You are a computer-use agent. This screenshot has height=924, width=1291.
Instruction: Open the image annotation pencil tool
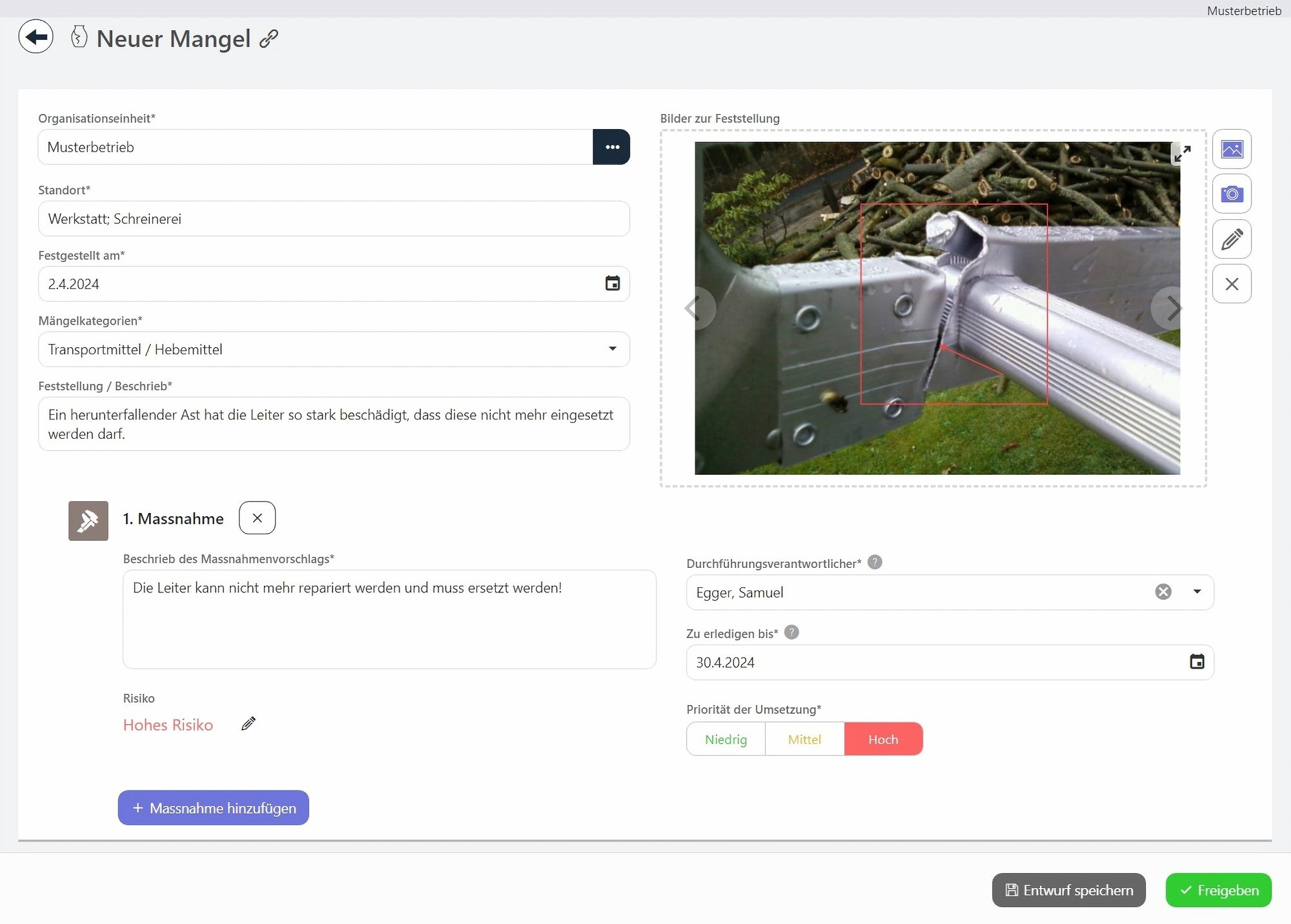(1232, 239)
